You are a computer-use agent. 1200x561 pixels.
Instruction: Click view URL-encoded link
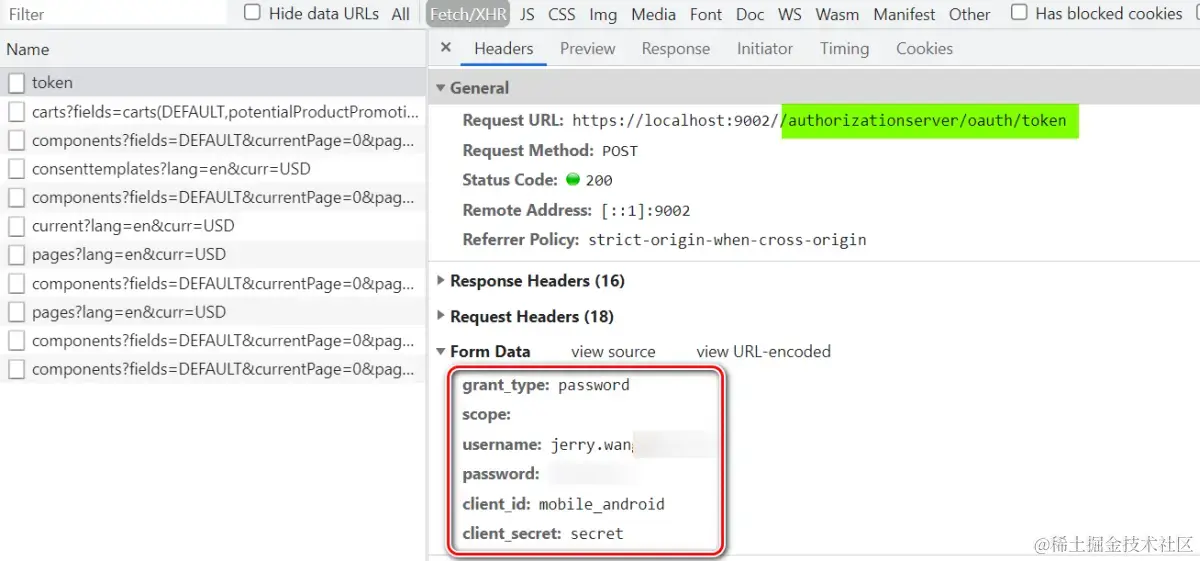pyautogui.click(x=763, y=352)
